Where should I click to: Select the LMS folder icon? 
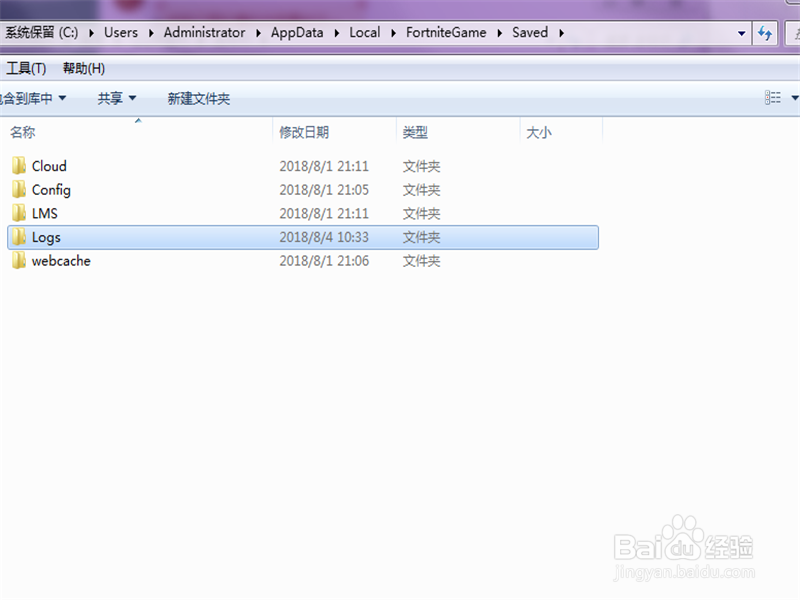click(19, 213)
